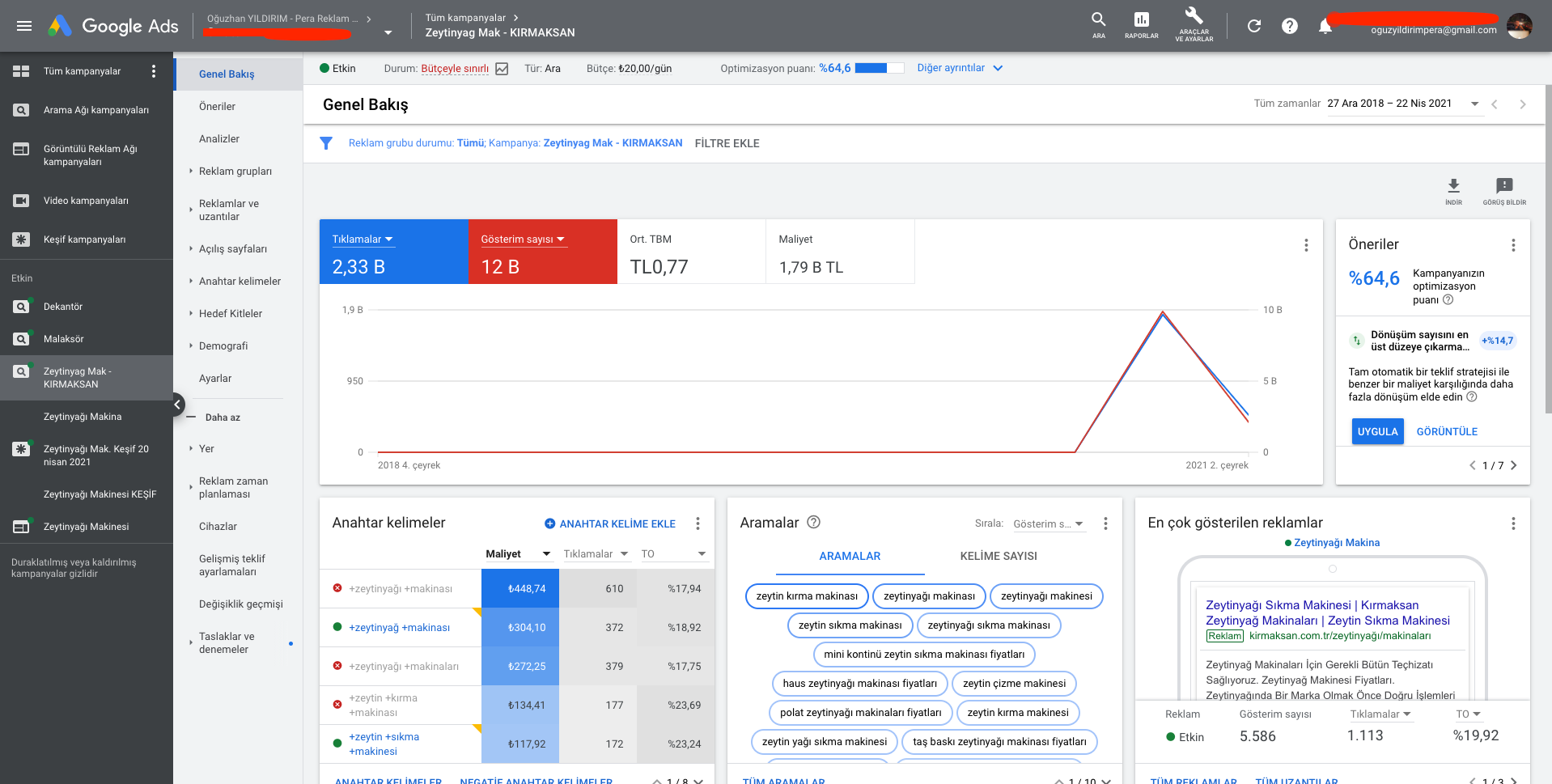The height and width of the screenshot is (784, 1552).
Task: Click the Google Ads logo
Action: (112, 26)
